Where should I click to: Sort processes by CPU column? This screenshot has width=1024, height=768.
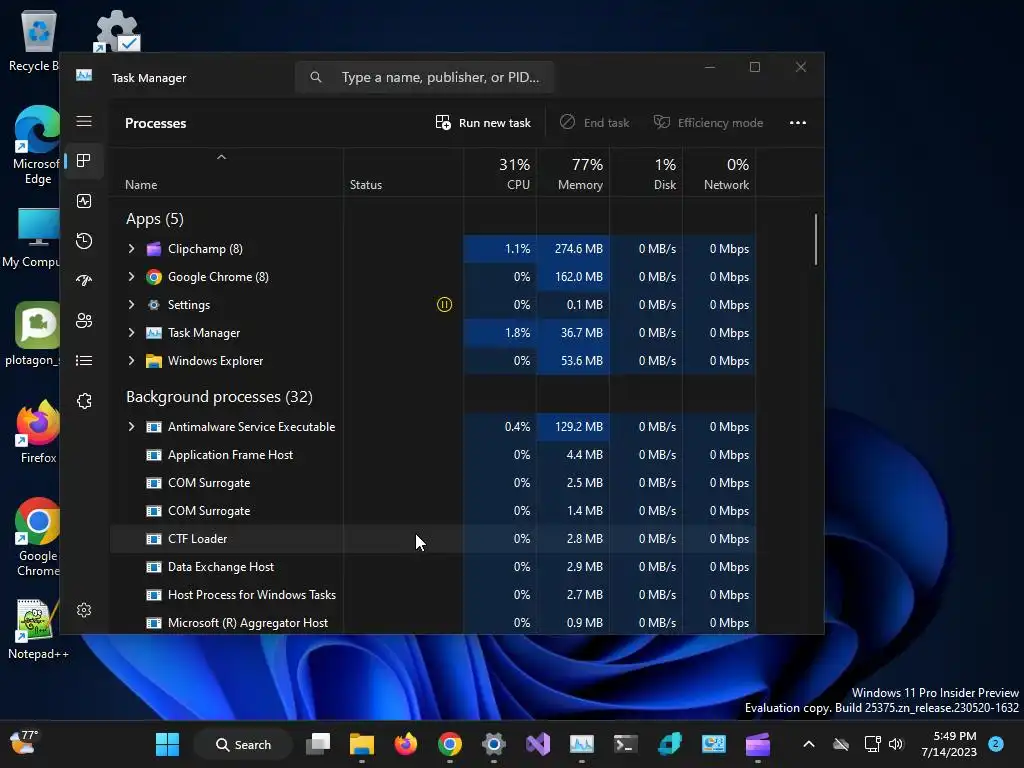click(x=500, y=174)
